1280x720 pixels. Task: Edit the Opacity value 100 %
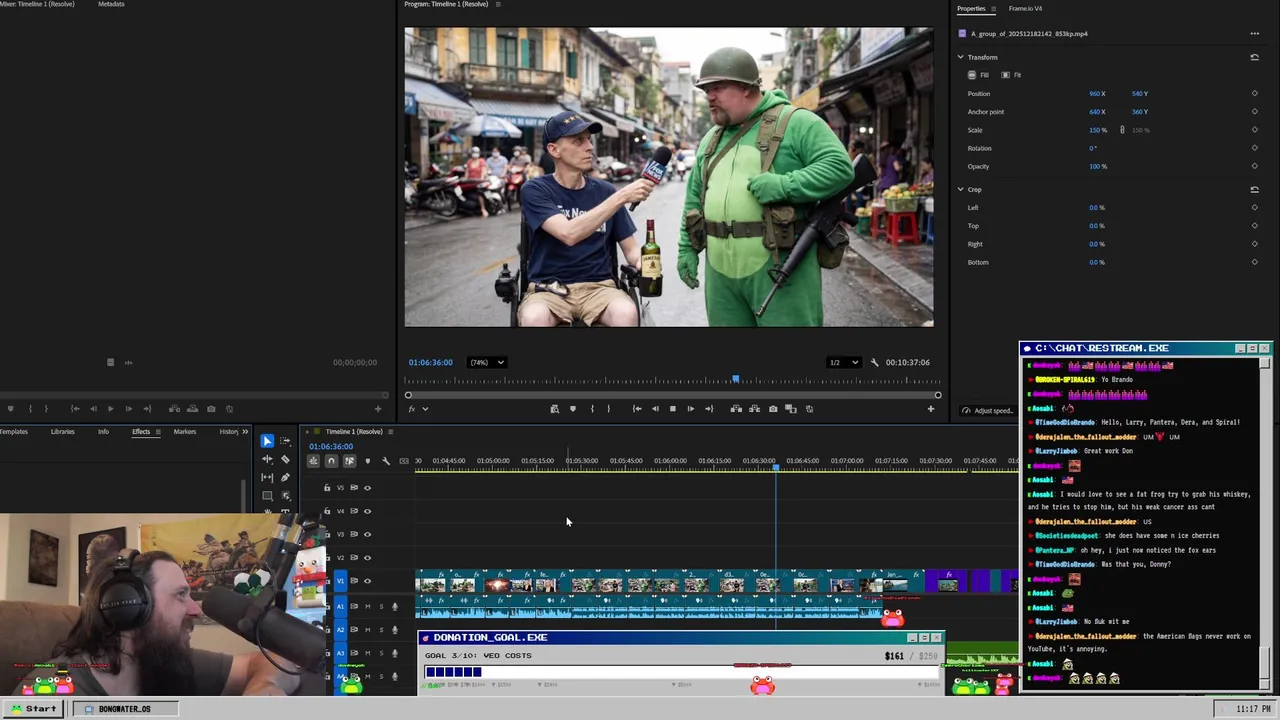pos(1098,166)
